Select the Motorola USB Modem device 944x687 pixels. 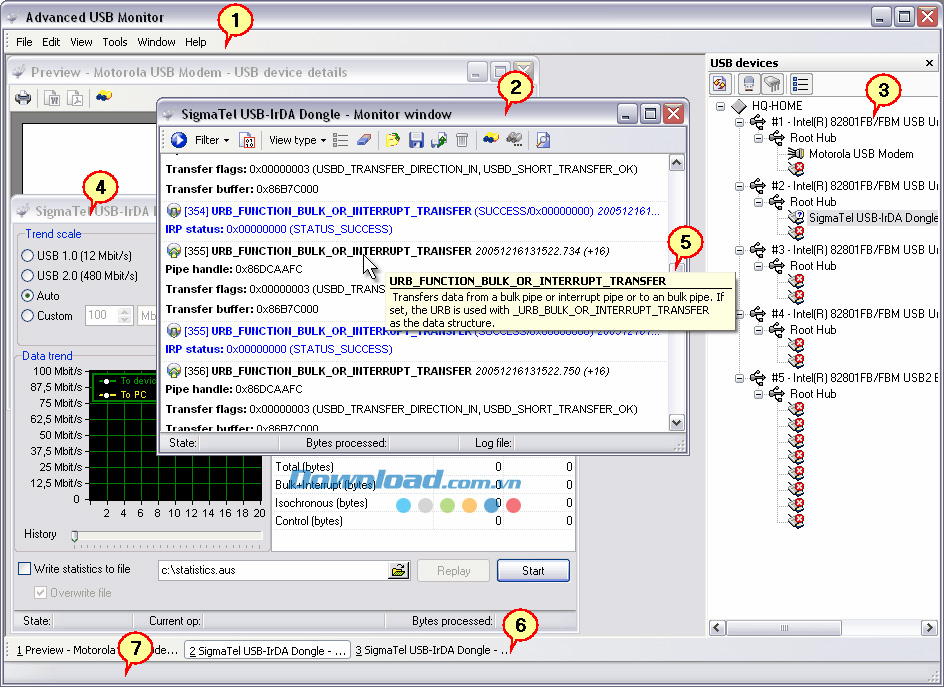click(861, 154)
